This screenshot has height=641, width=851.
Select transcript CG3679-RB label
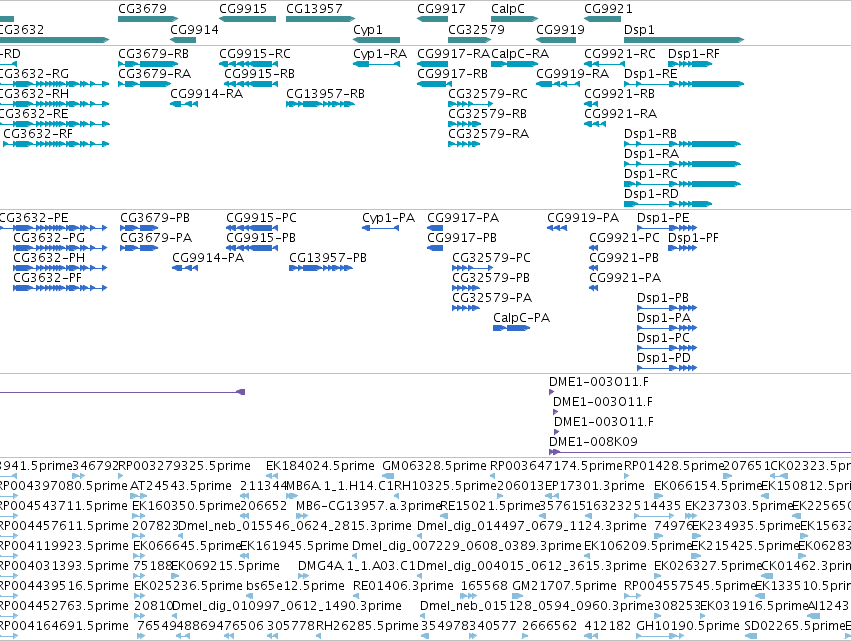click(x=154, y=54)
